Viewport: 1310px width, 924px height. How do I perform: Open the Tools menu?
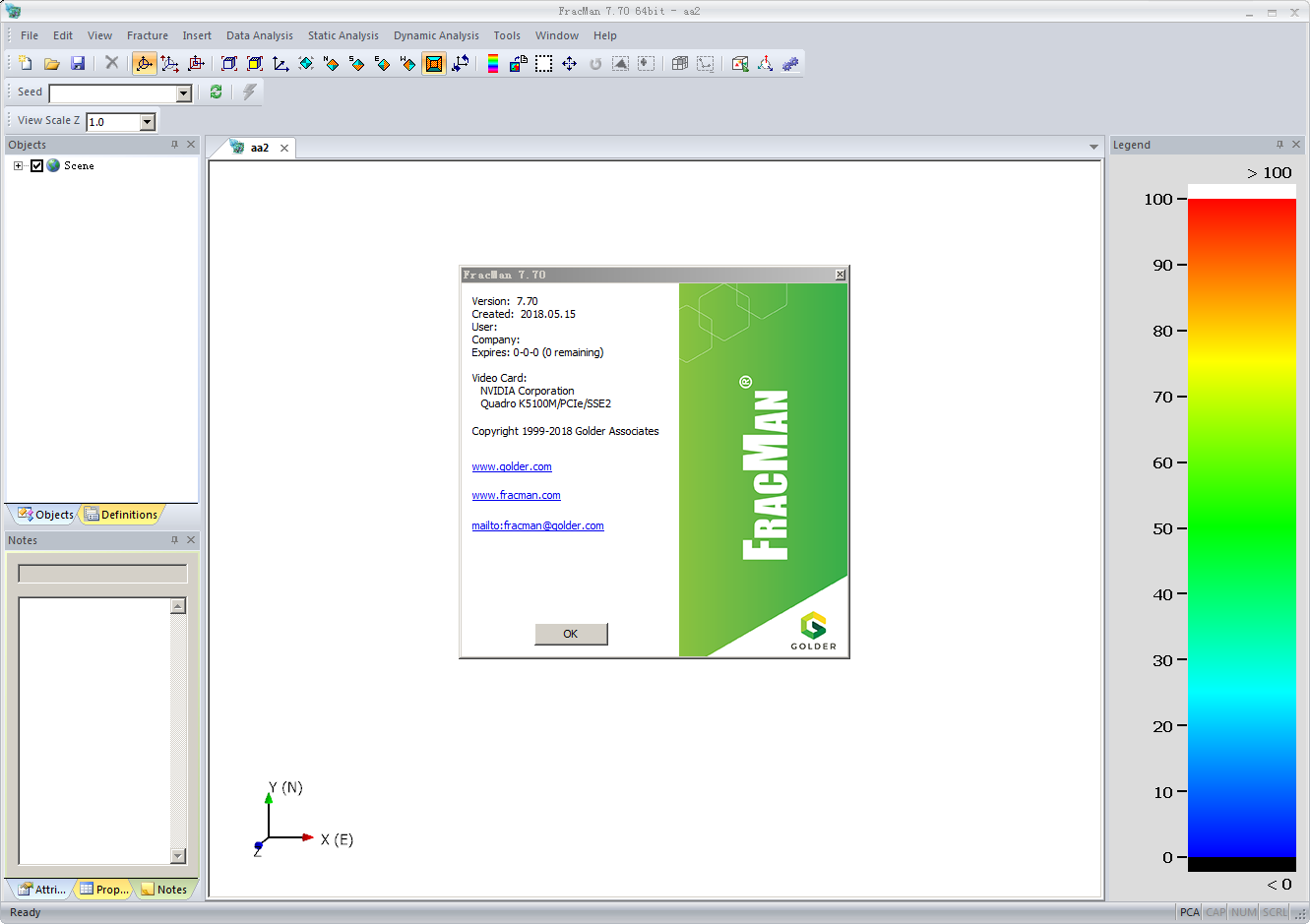tap(507, 35)
